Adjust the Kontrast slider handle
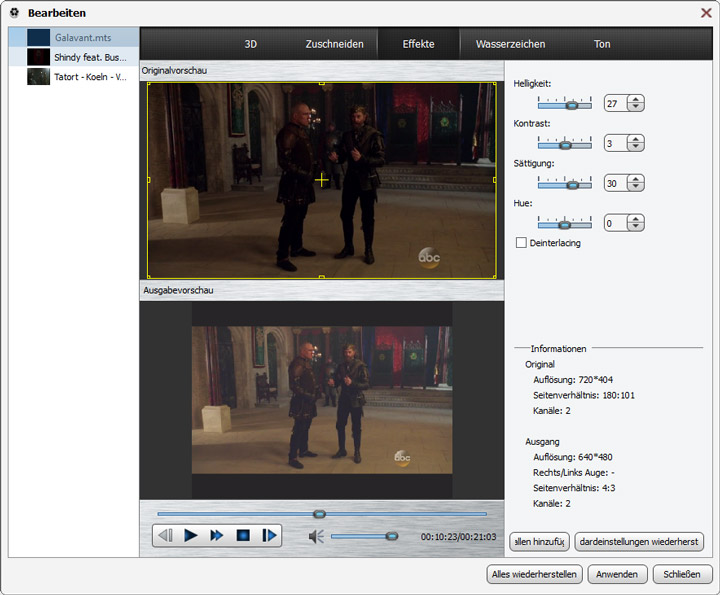Image resolution: width=720 pixels, height=595 pixels. [x=566, y=145]
